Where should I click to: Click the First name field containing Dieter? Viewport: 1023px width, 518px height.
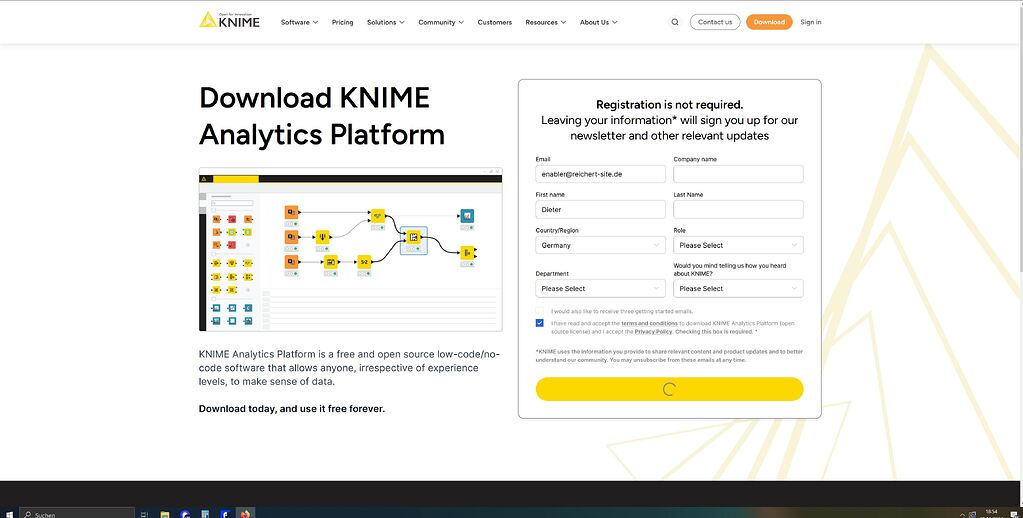pyautogui.click(x=600, y=209)
